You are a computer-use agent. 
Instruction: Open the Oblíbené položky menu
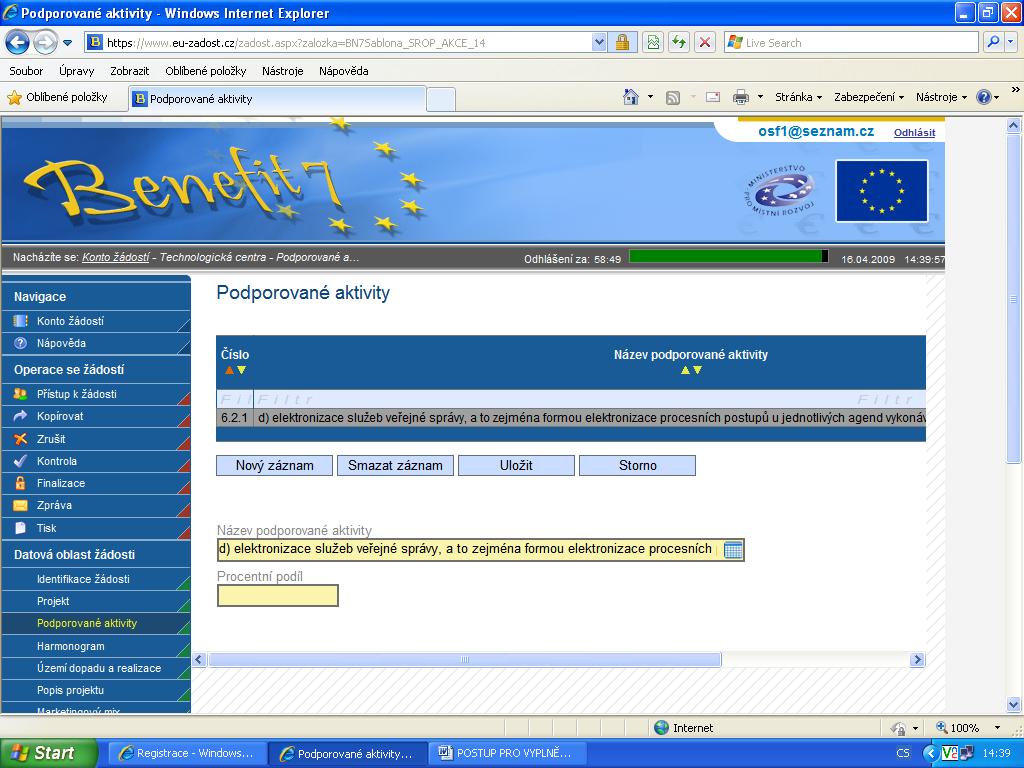[x=206, y=71]
